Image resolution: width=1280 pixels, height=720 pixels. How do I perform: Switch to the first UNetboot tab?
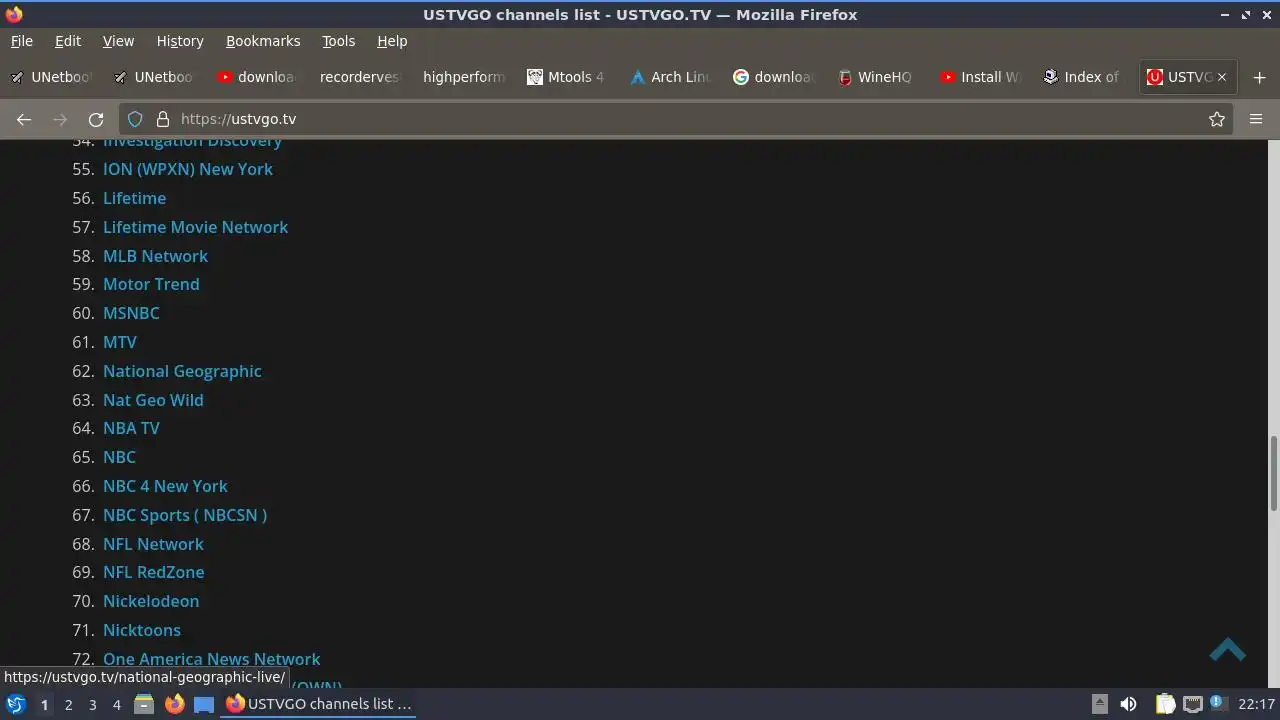tap(50, 77)
